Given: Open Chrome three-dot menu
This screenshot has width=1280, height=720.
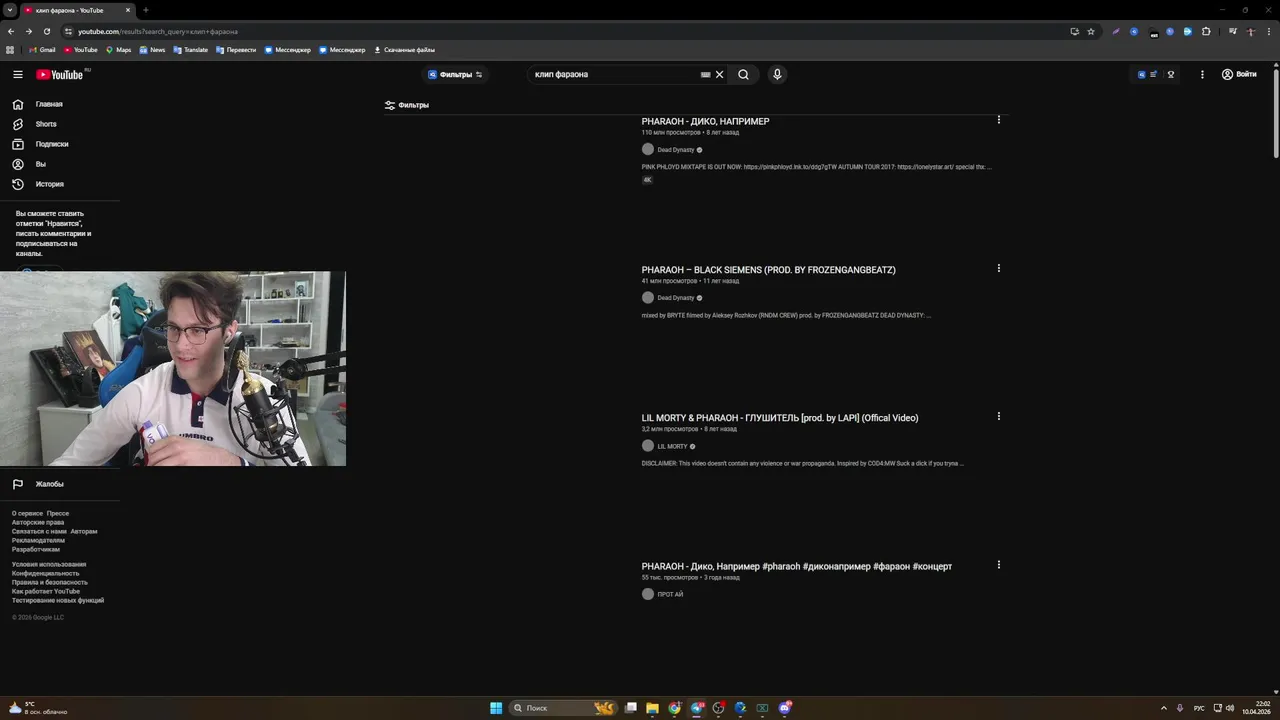Looking at the screenshot, I should (x=1268, y=31).
